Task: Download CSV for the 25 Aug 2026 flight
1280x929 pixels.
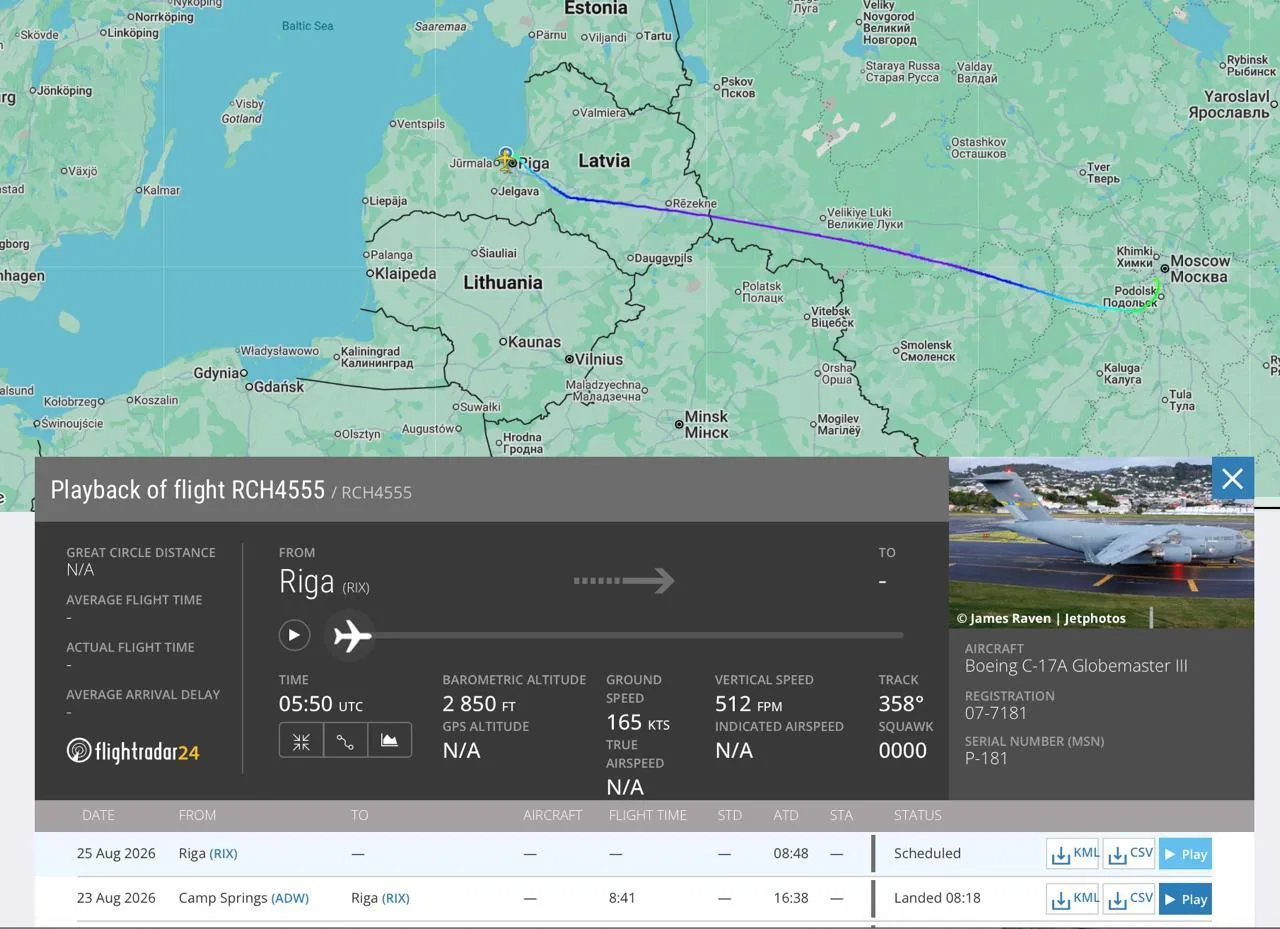Action: (1129, 854)
